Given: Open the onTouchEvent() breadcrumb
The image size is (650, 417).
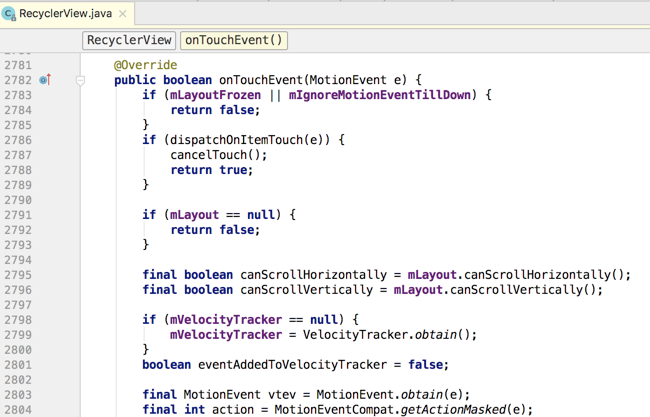Looking at the screenshot, I should coord(234,40).
